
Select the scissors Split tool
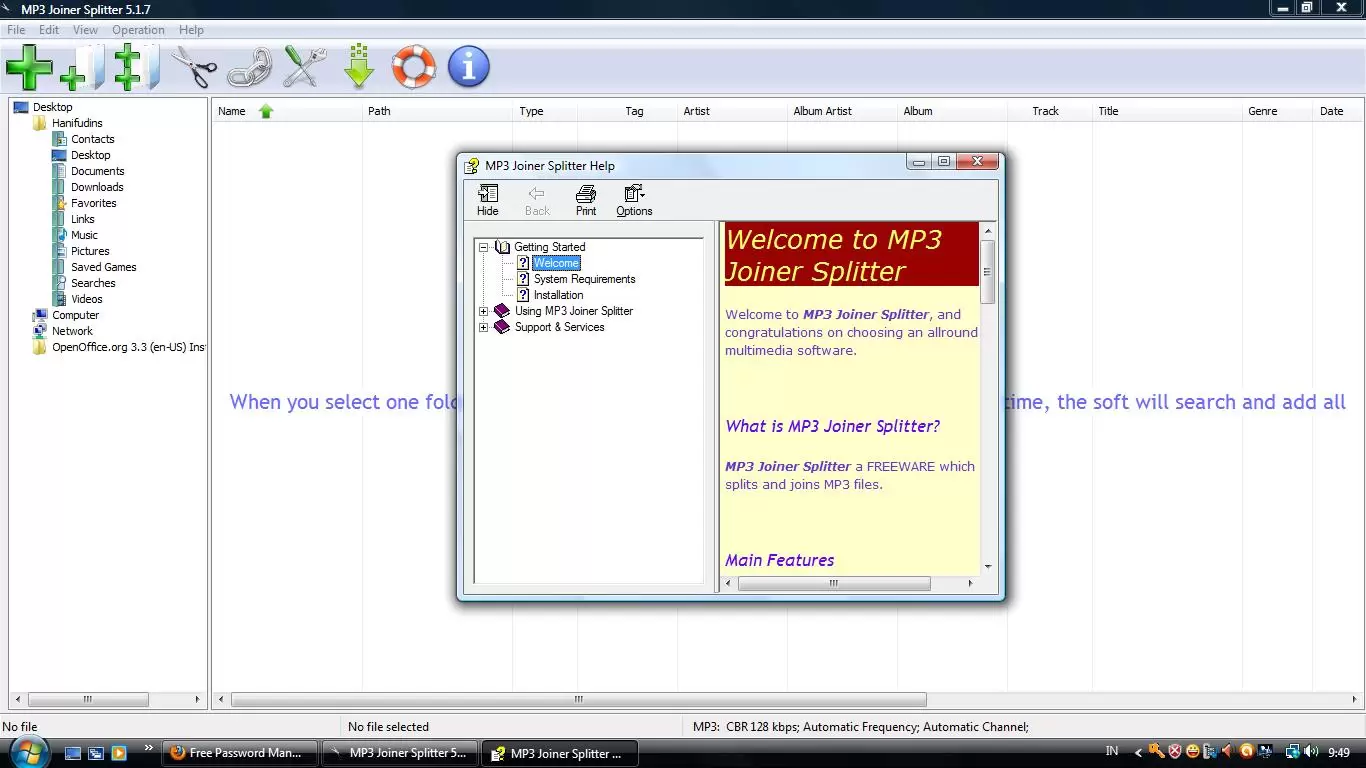click(194, 66)
